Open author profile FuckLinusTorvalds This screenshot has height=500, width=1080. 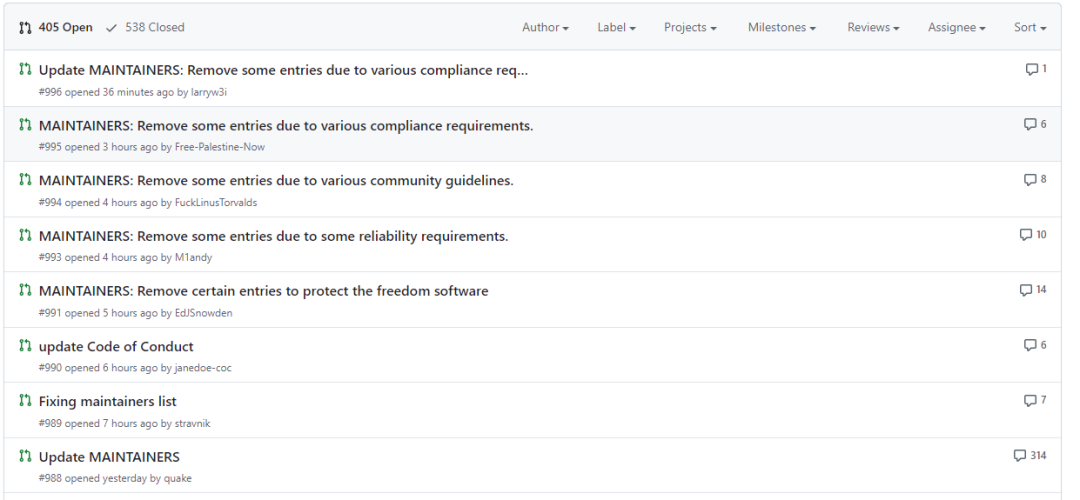[x=216, y=202]
